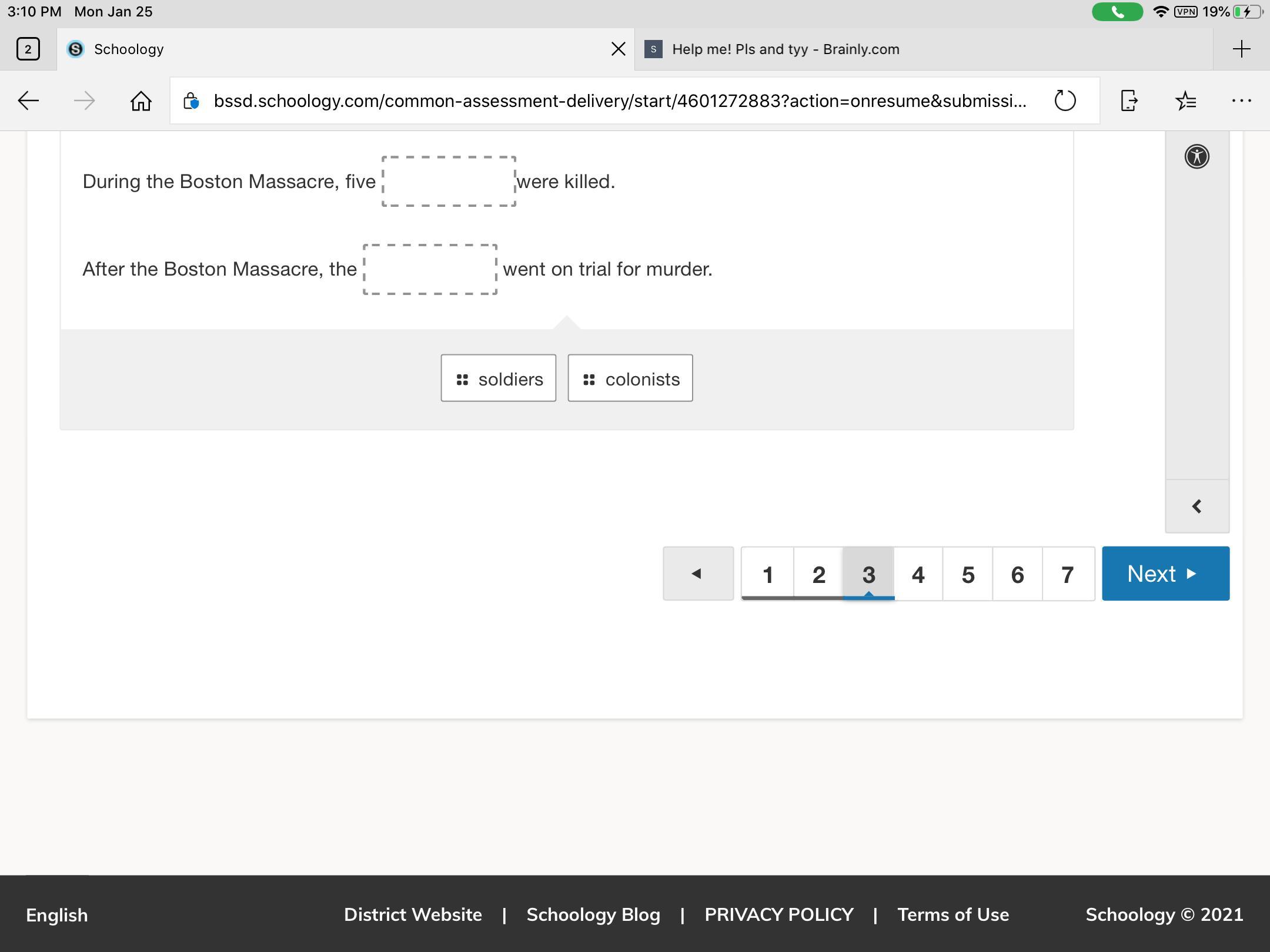Click the Next button

click(x=1165, y=574)
